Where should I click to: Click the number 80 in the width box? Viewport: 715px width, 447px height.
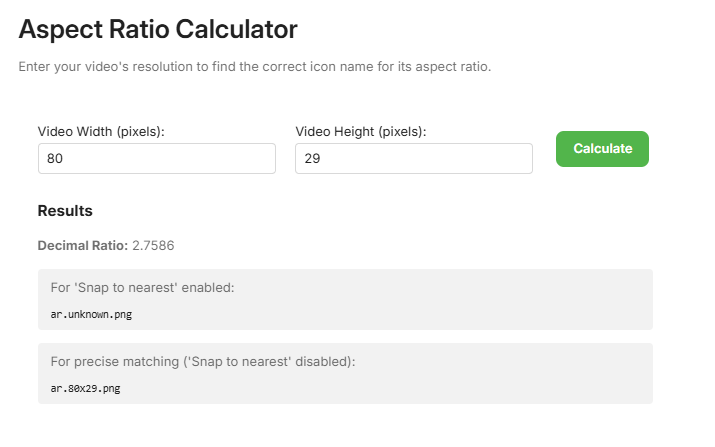[x=55, y=158]
